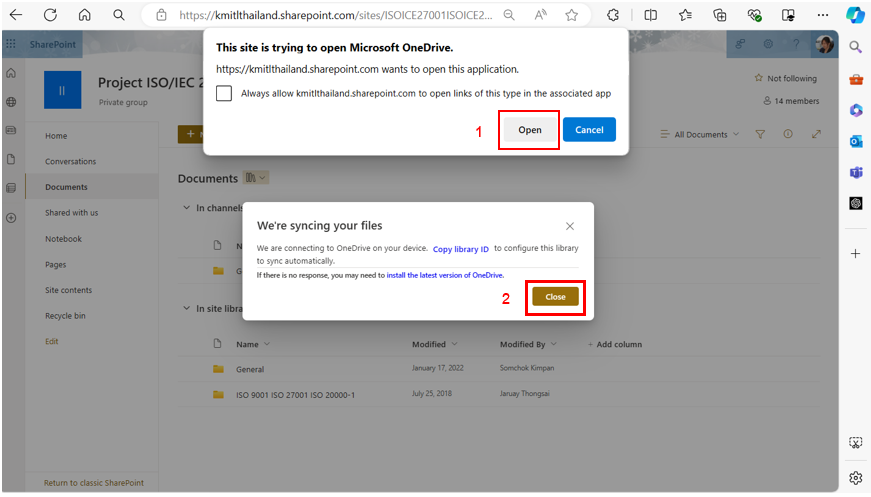Open install the latest OneDrive version link

(445, 274)
